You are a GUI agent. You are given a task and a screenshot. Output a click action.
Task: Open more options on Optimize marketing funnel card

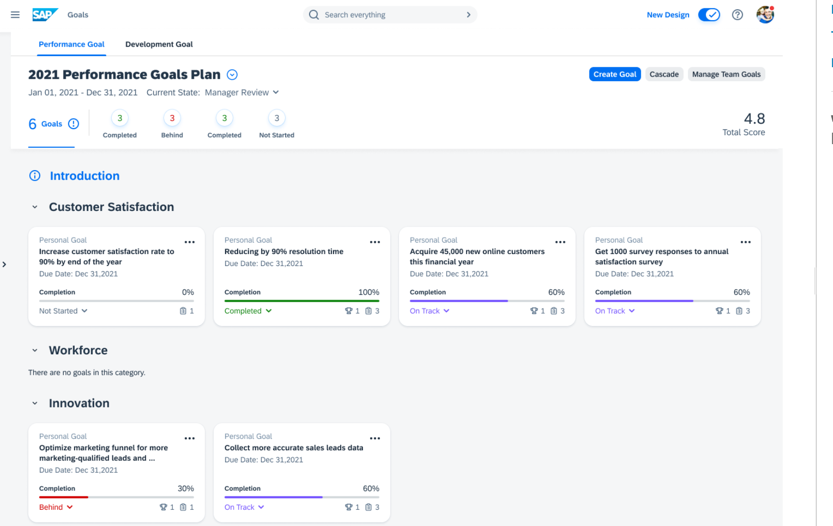(190, 438)
